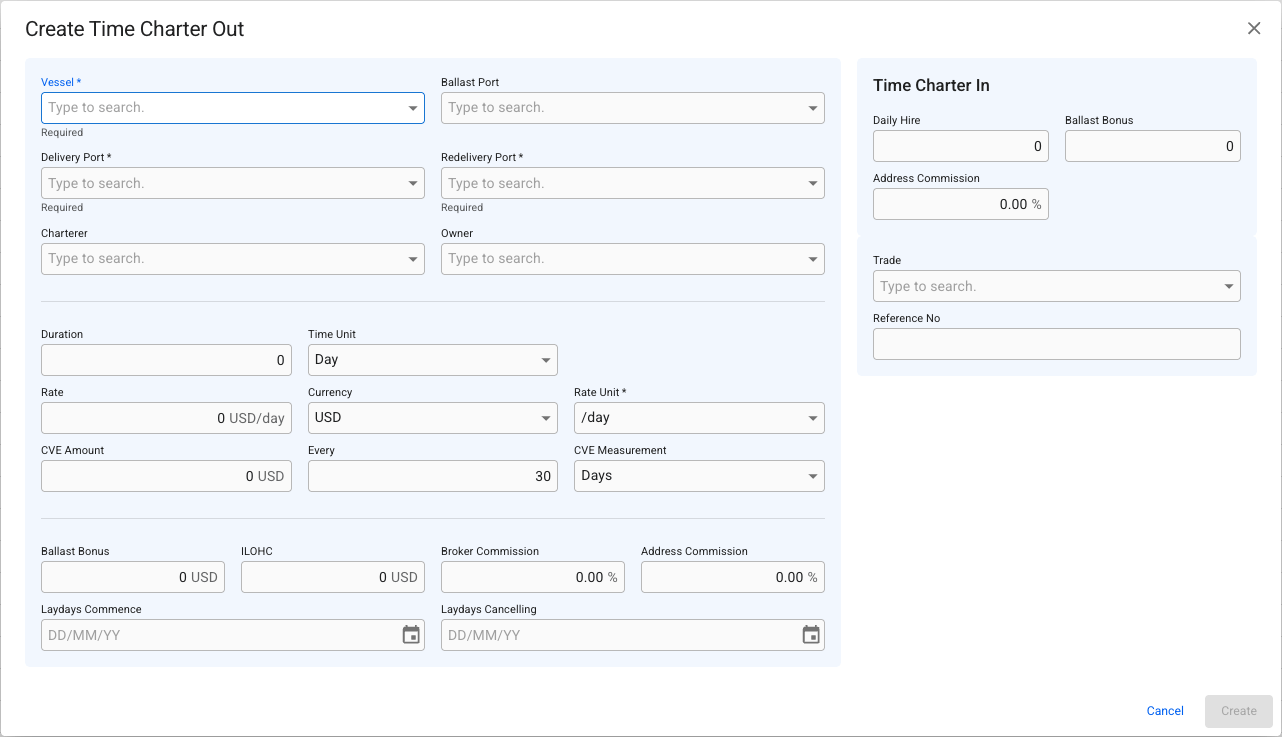1282x737 pixels.
Task: Select the Daily Hire input field
Action: [x=961, y=146]
